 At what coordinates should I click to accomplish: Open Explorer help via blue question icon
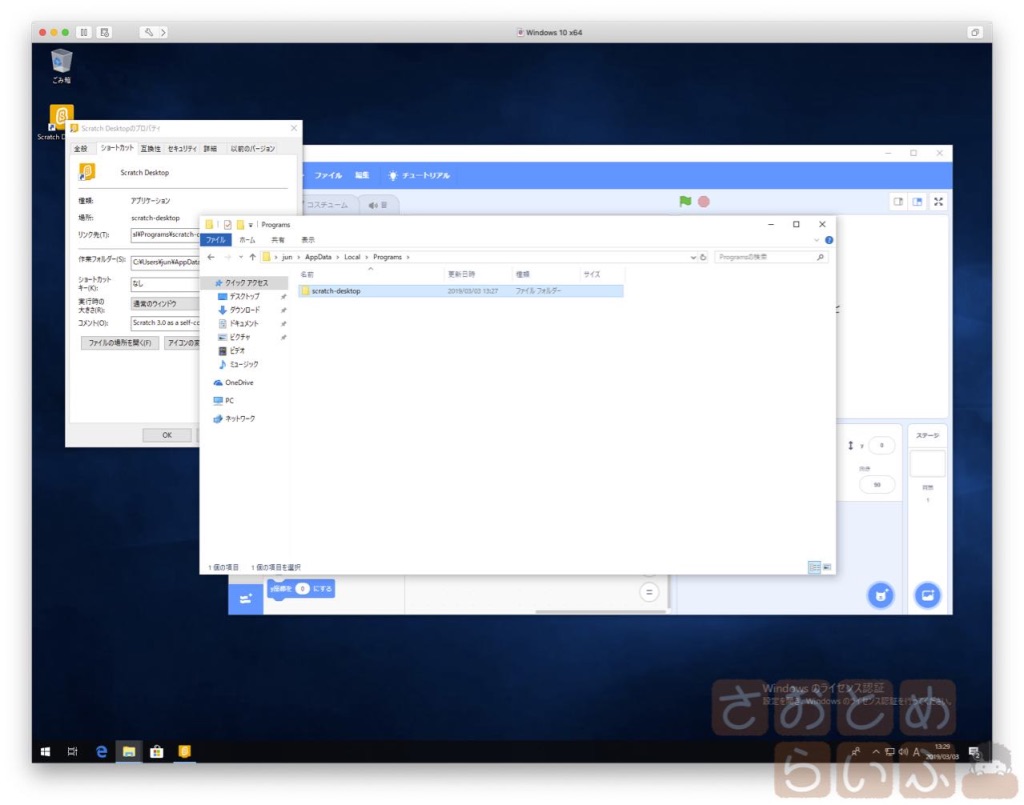coord(829,240)
